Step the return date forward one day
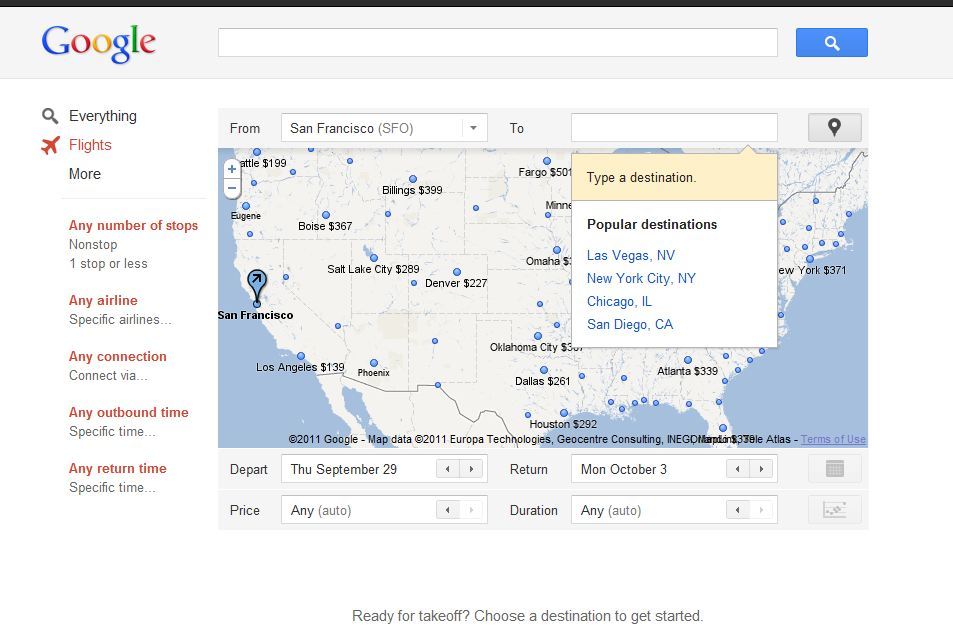This screenshot has width=953, height=638. pyautogui.click(x=761, y=469)
